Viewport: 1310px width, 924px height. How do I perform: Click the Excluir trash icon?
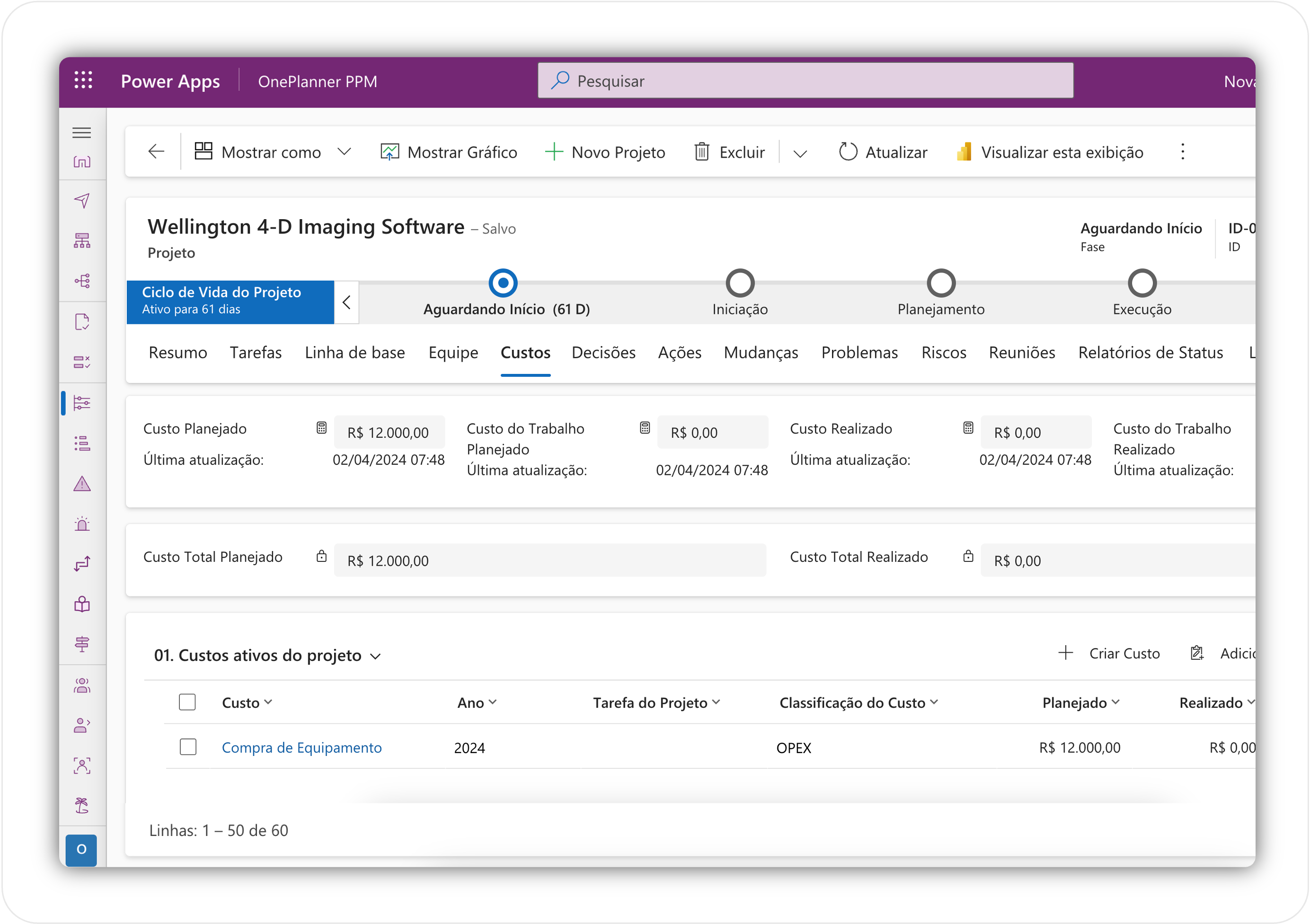tap(702, 152)
